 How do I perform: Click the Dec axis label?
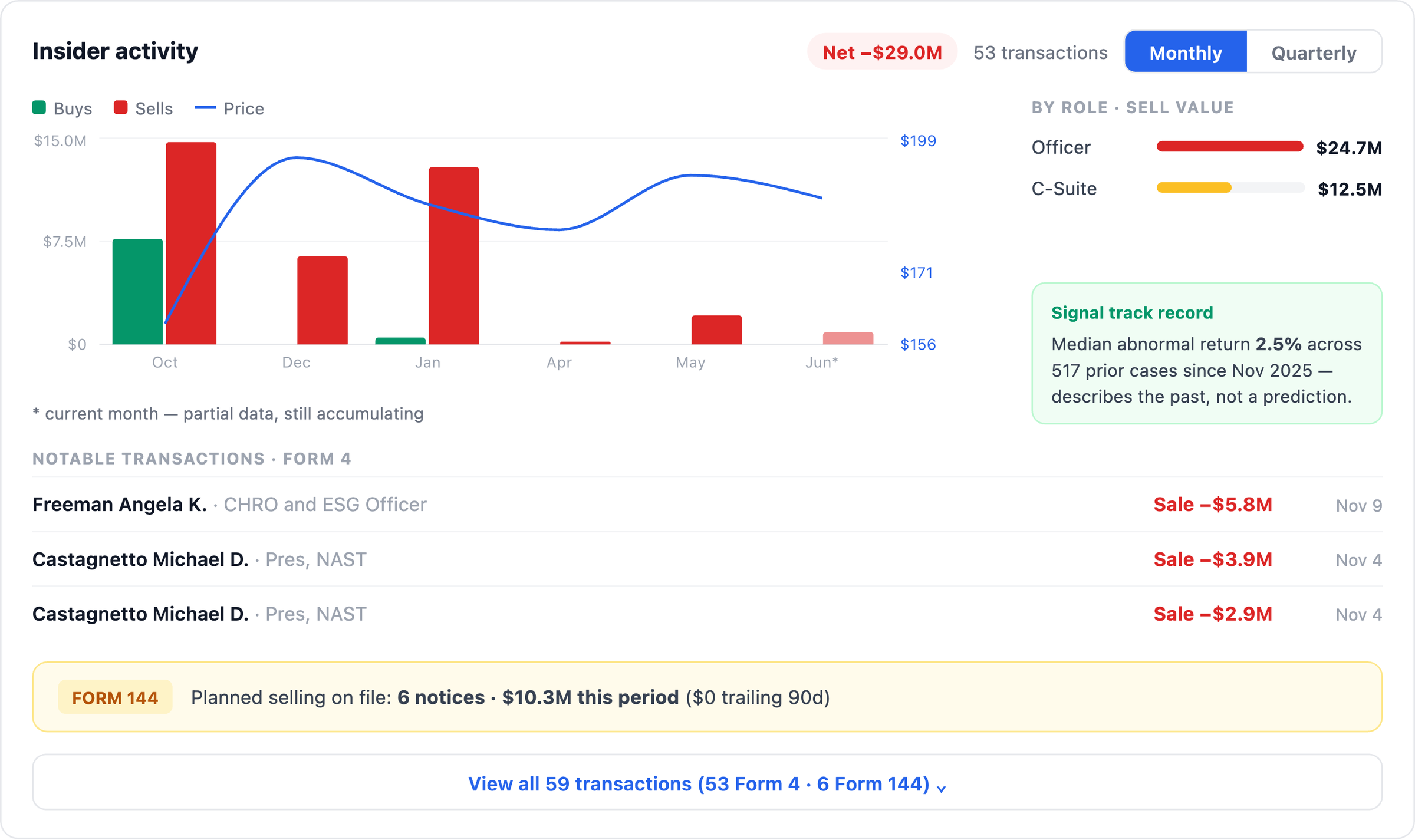pos(296,362)
